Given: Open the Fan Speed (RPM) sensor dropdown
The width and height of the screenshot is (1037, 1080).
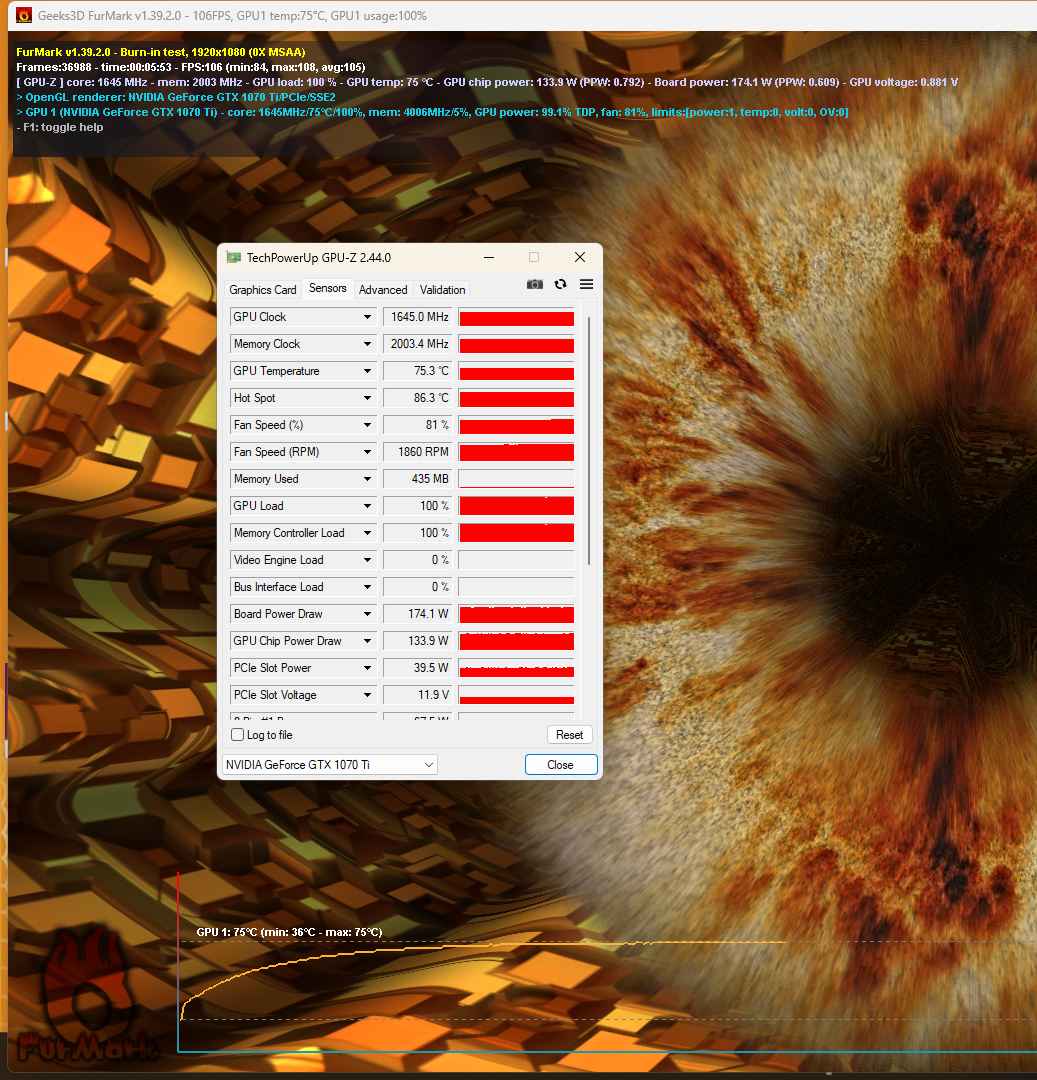Looking at the screenshot, I should click(367, 452).
